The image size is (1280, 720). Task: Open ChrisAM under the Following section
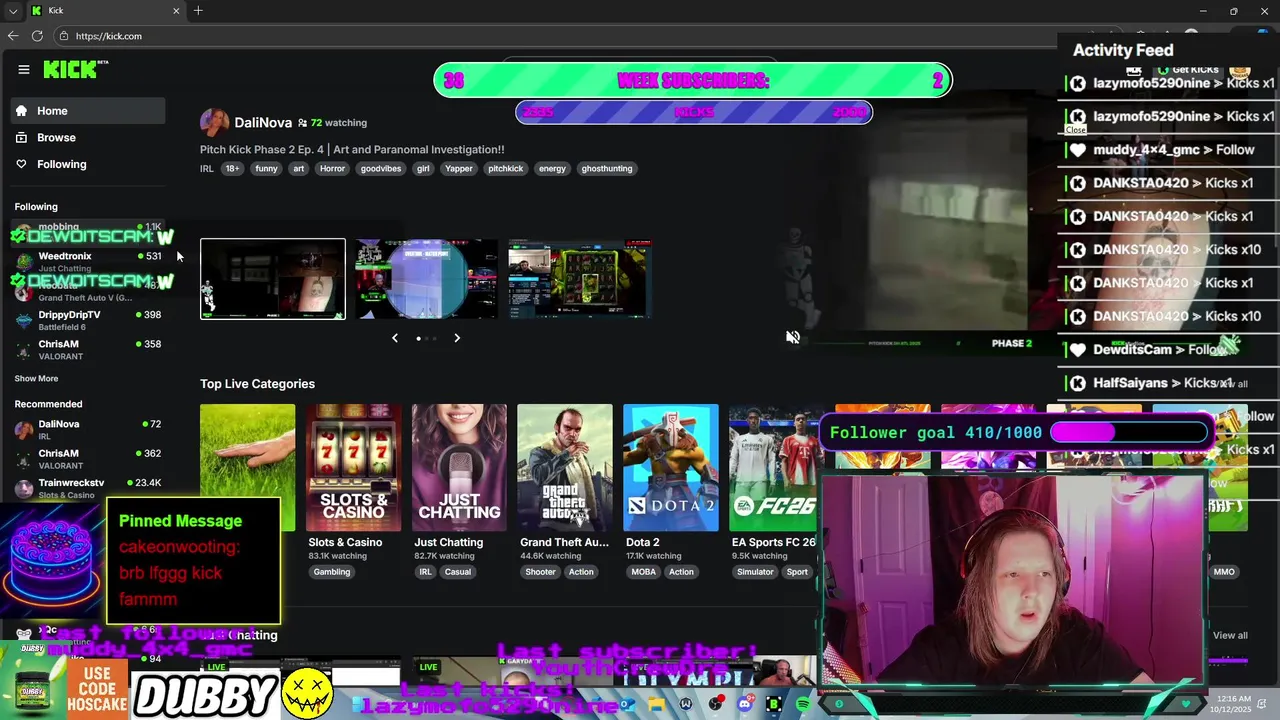tap(88, 349)
